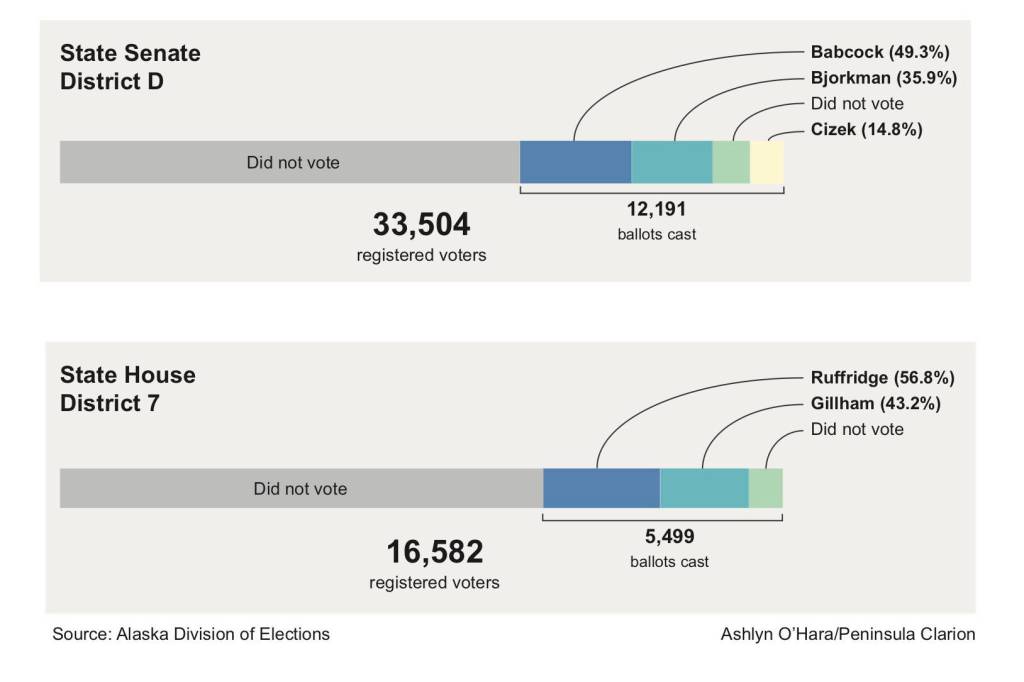Select the pale yellow Cizek bar segment

point(766,162)
